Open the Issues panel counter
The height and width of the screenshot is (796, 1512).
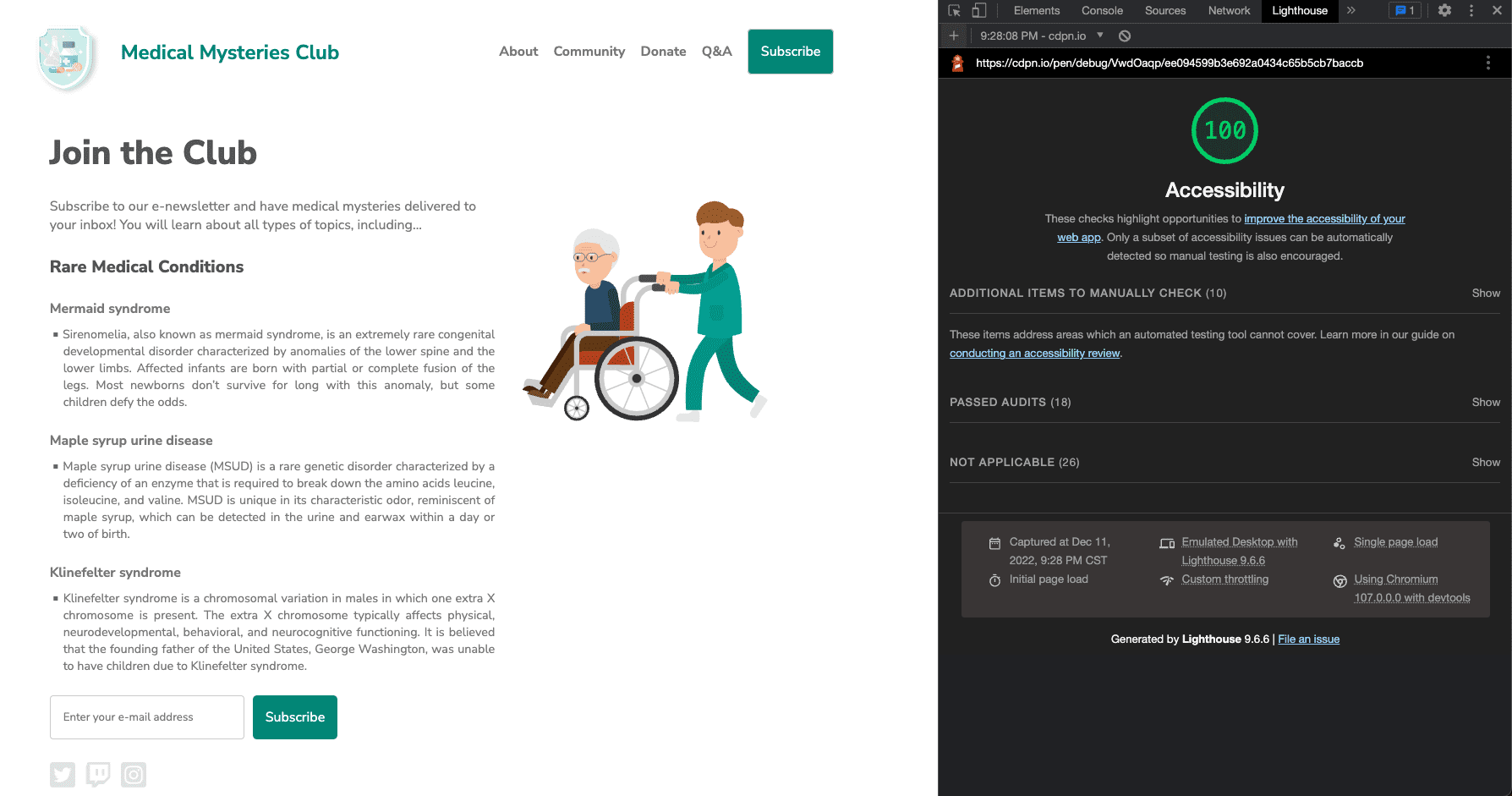(x=1405, y=10)
